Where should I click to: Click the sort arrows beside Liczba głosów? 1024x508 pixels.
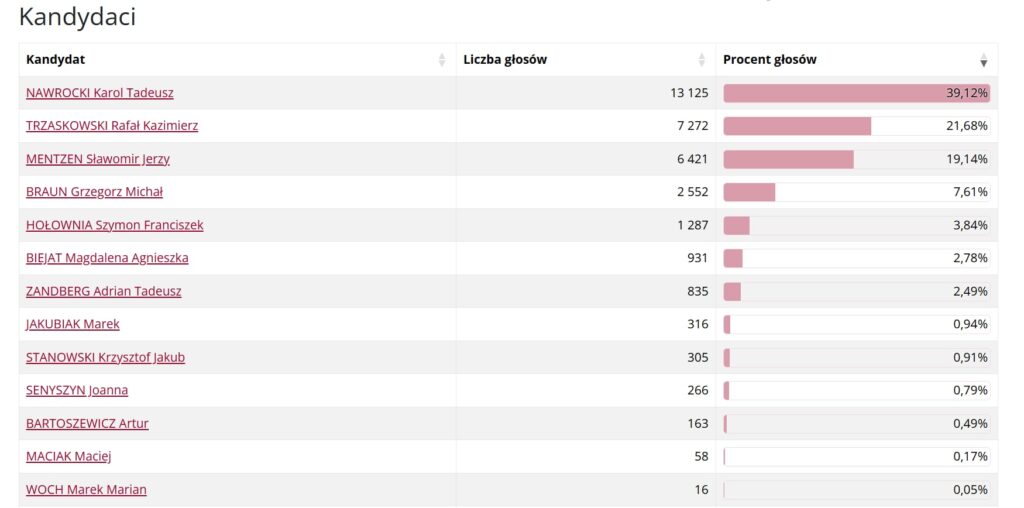pos(702,60)
